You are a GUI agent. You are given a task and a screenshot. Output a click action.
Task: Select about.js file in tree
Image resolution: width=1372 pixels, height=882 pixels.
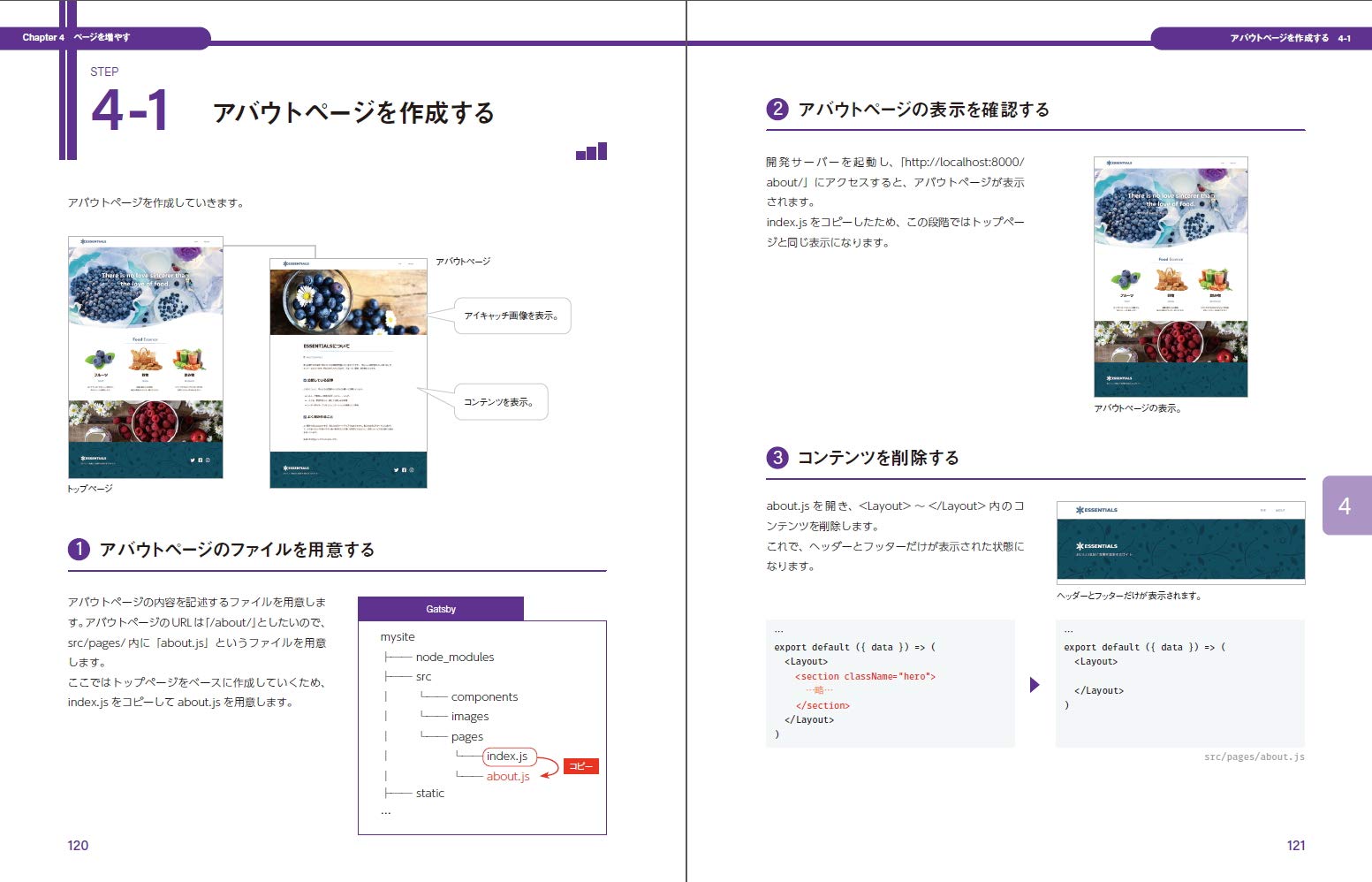pyautogui.click(x=508, y=776)
